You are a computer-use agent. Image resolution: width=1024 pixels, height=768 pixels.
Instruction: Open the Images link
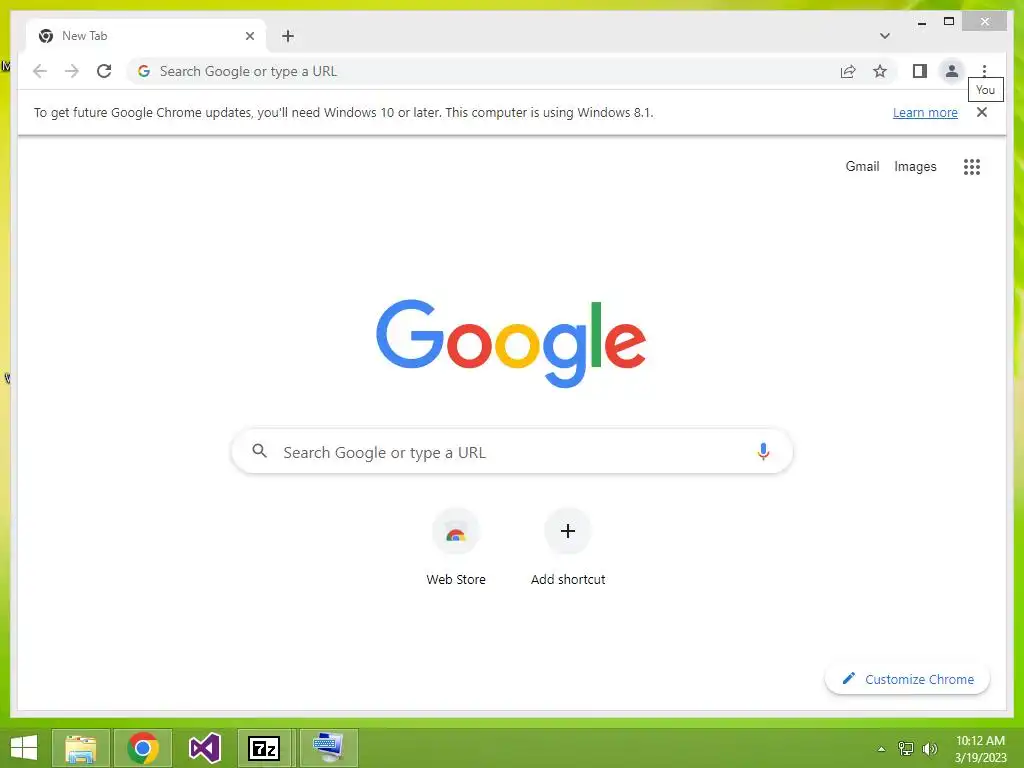tap(915, 167)
